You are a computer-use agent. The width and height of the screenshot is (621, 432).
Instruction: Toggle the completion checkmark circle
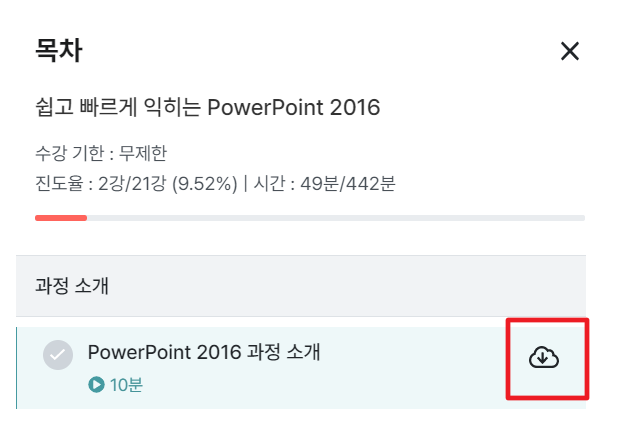pos(58,355)
